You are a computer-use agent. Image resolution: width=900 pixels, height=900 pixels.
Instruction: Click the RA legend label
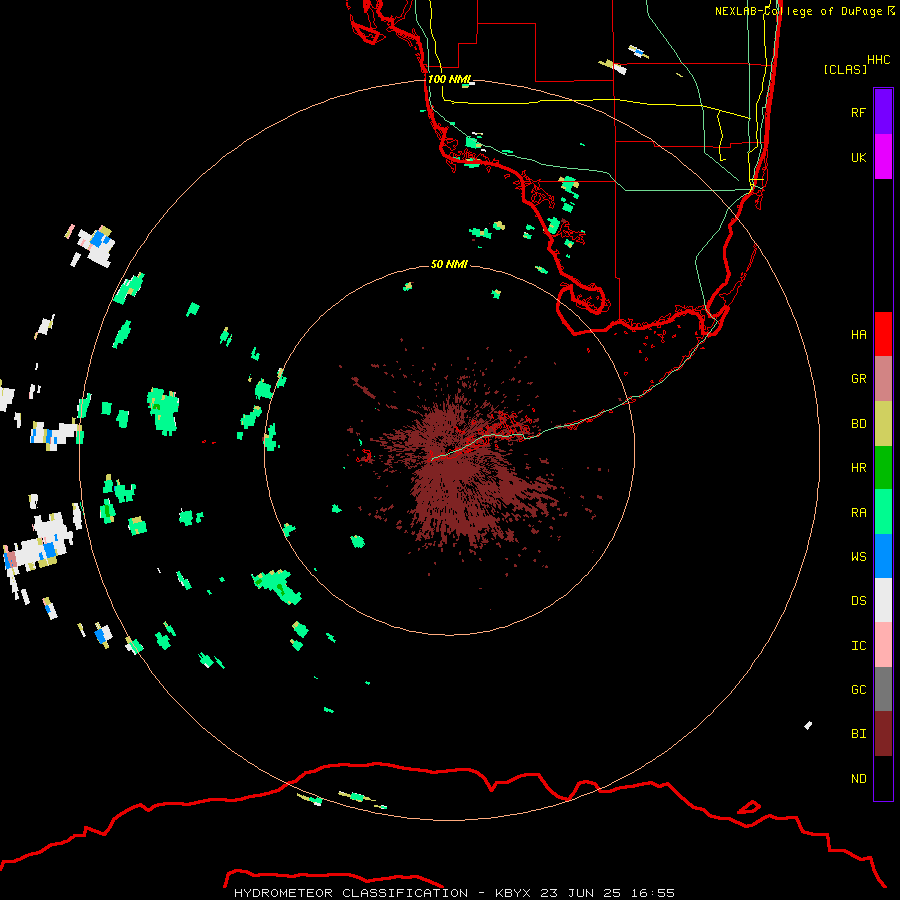coord(858,513)
